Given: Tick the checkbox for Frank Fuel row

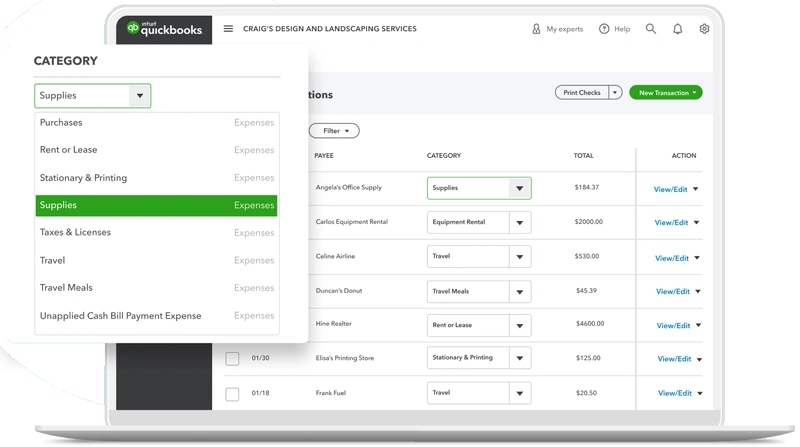Looking at the screenshot, I should (232, 394).
